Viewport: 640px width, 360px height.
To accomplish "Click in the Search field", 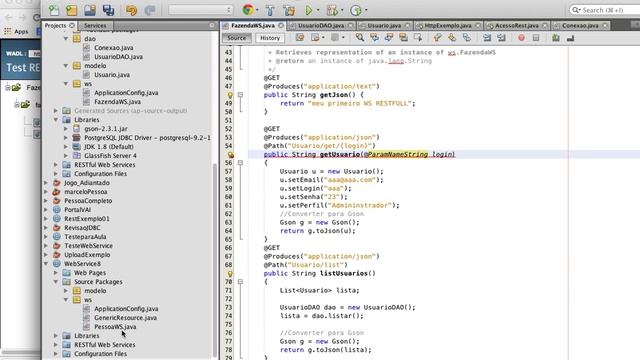I will tap(605, 10).
